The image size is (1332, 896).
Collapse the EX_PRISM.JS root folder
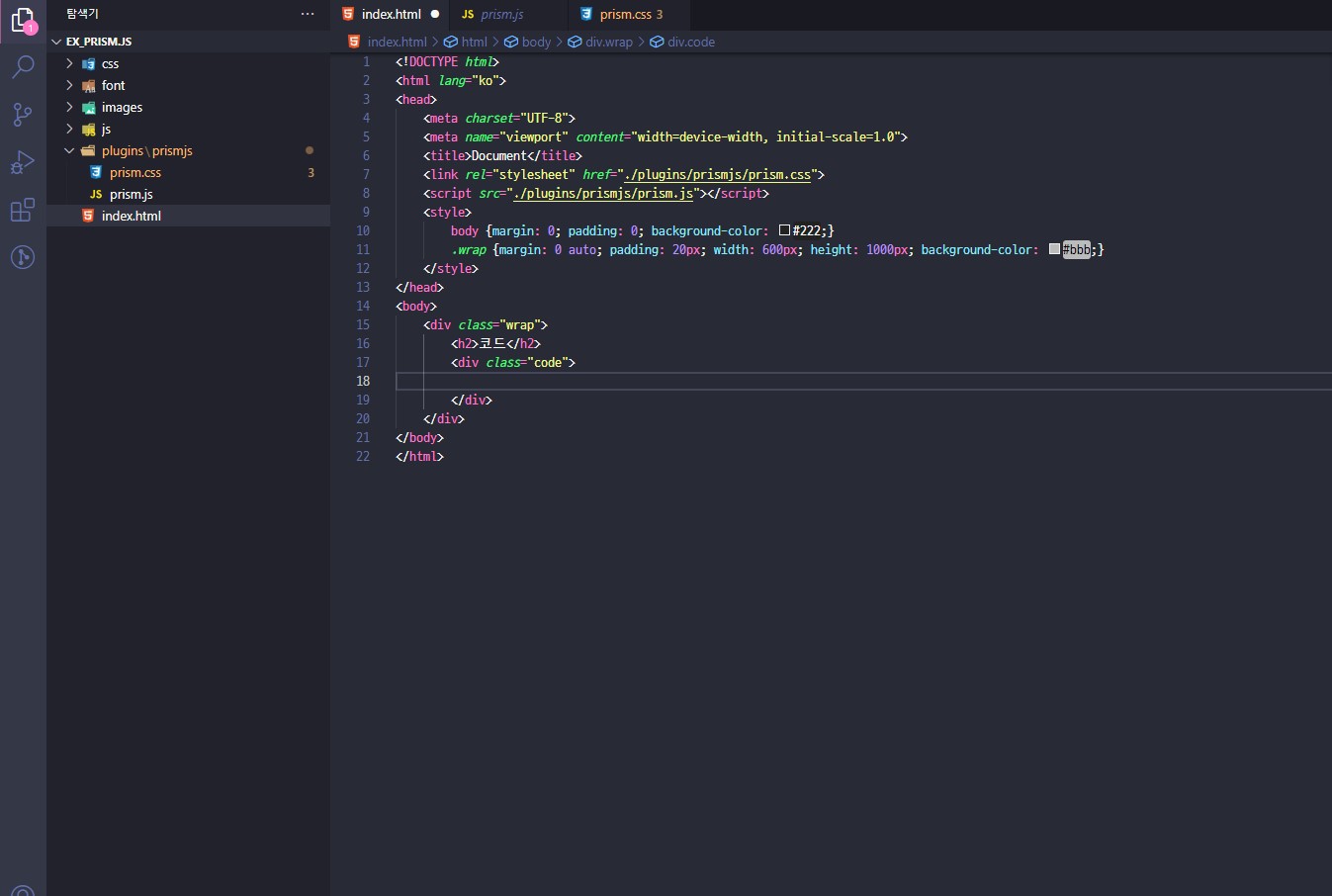(x=56, y=42)
